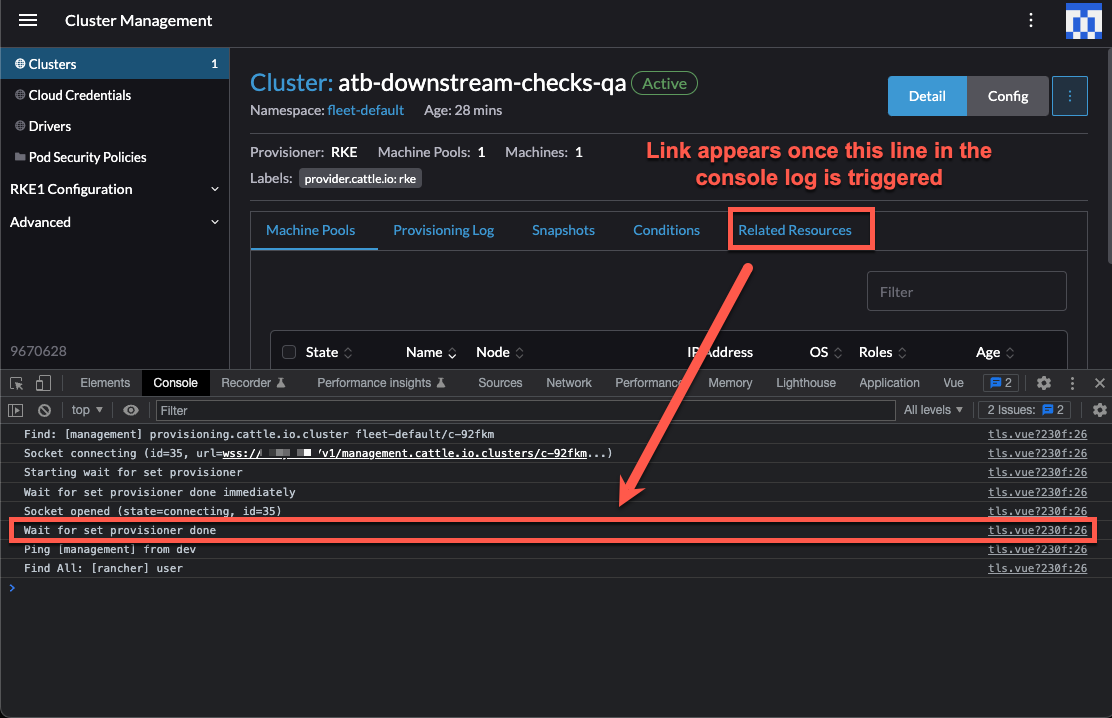Click the Config button for the cluster
The width and height of the screenshot is (1112, 718).
(x=1007, y=95)
